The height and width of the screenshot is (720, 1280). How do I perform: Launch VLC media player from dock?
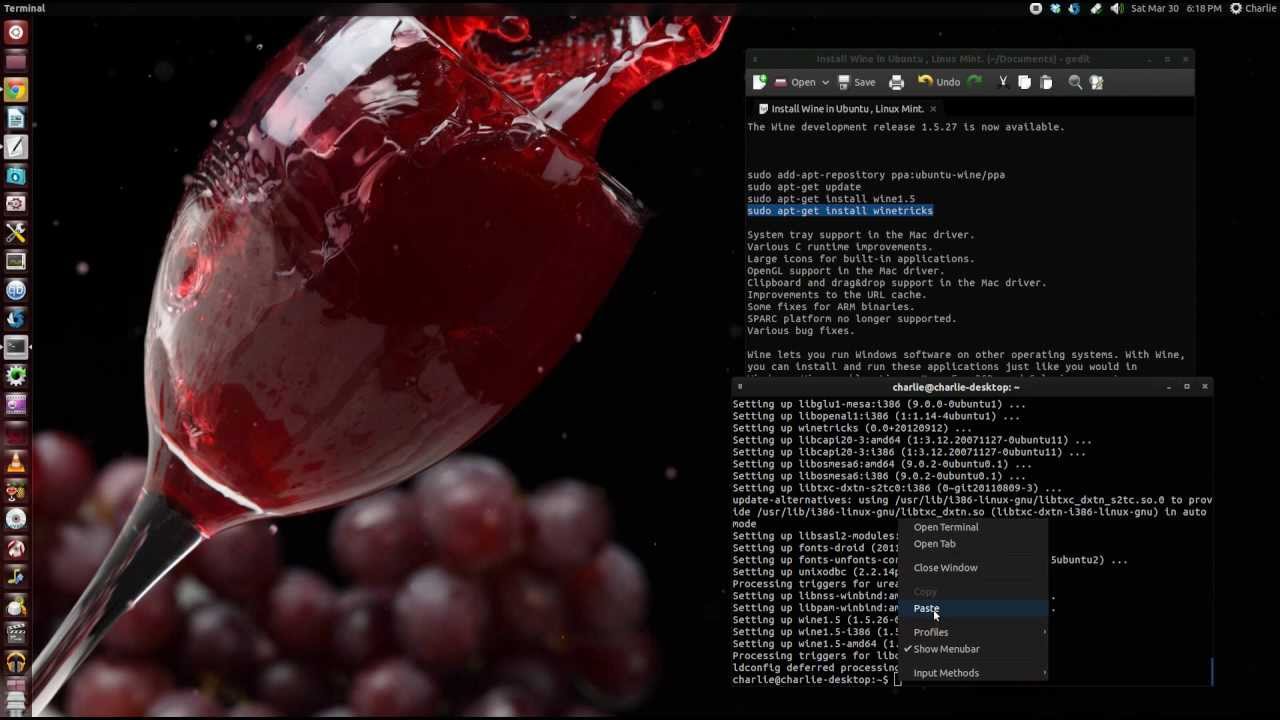(16, 462)
